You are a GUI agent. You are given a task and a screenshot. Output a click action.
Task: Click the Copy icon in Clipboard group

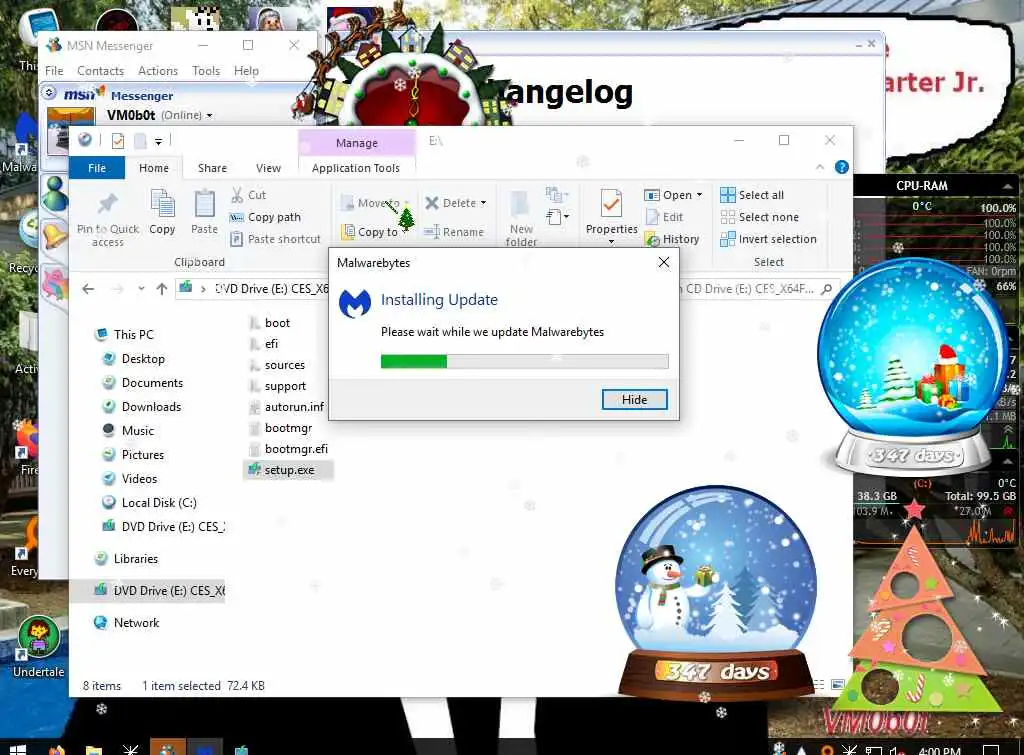(x=162, y=203)
